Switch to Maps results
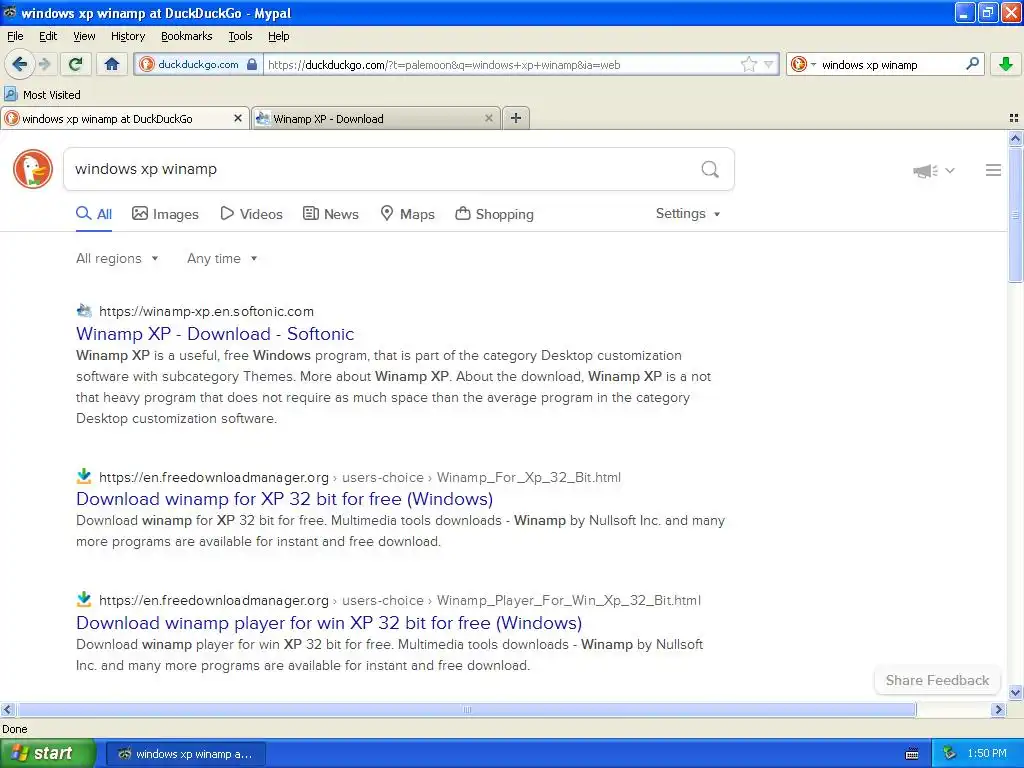The image size is (1024, 768). (408, 214)
